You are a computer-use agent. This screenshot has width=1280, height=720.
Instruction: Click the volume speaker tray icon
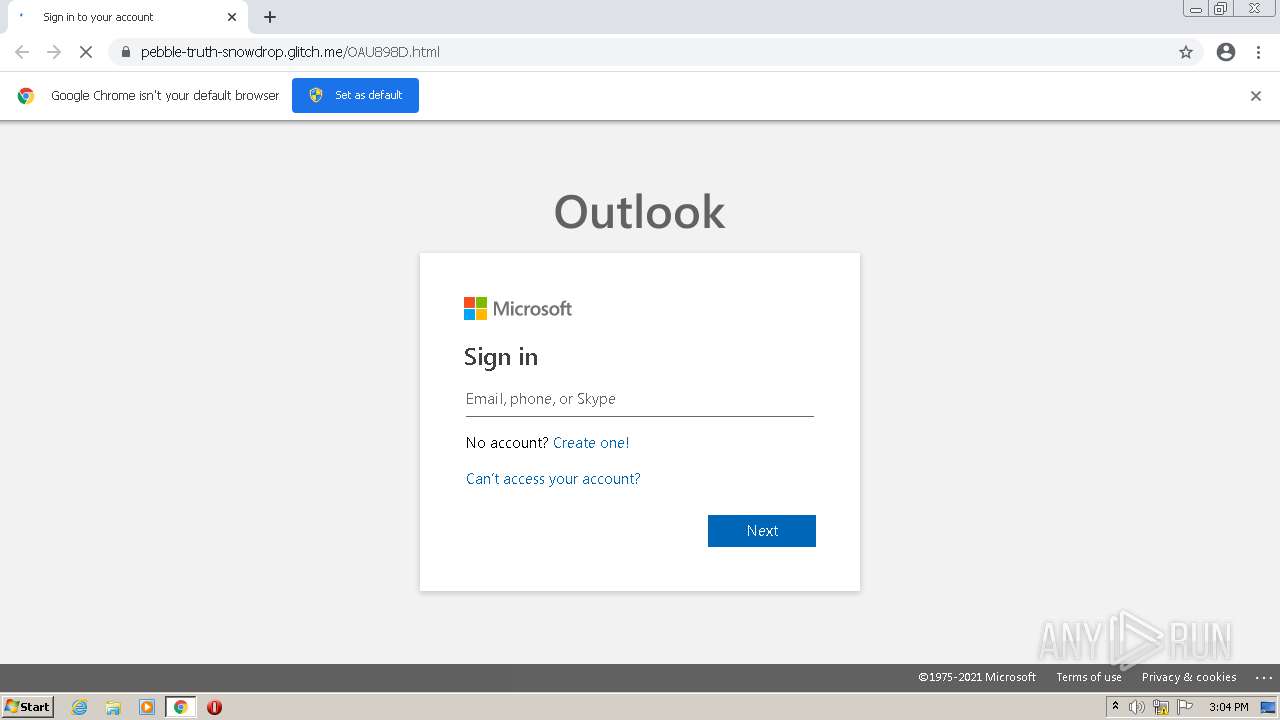[1137, 707]
